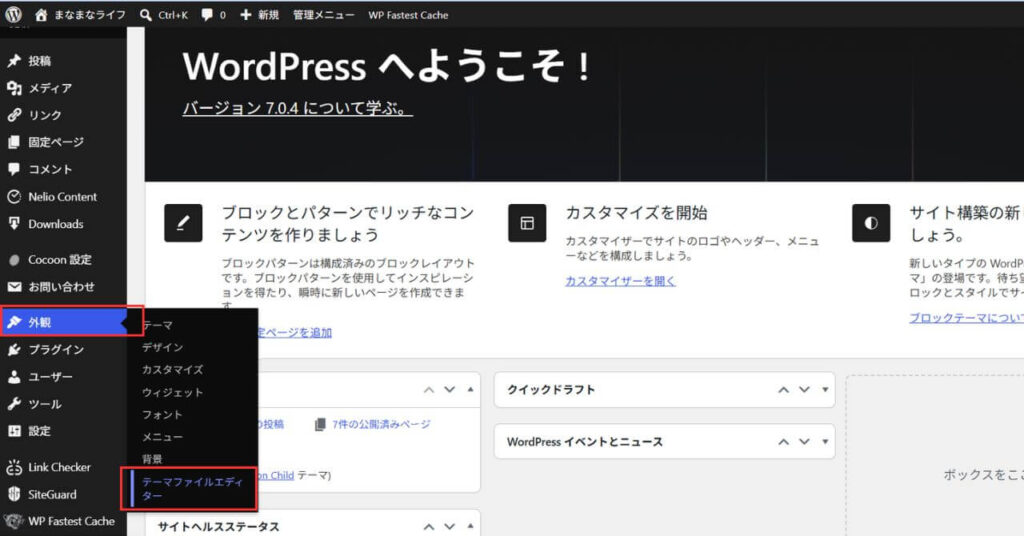This screenshot has width=1024, height=536.
Task: Click the Nelio Content icon
Action: coord(14,197)
